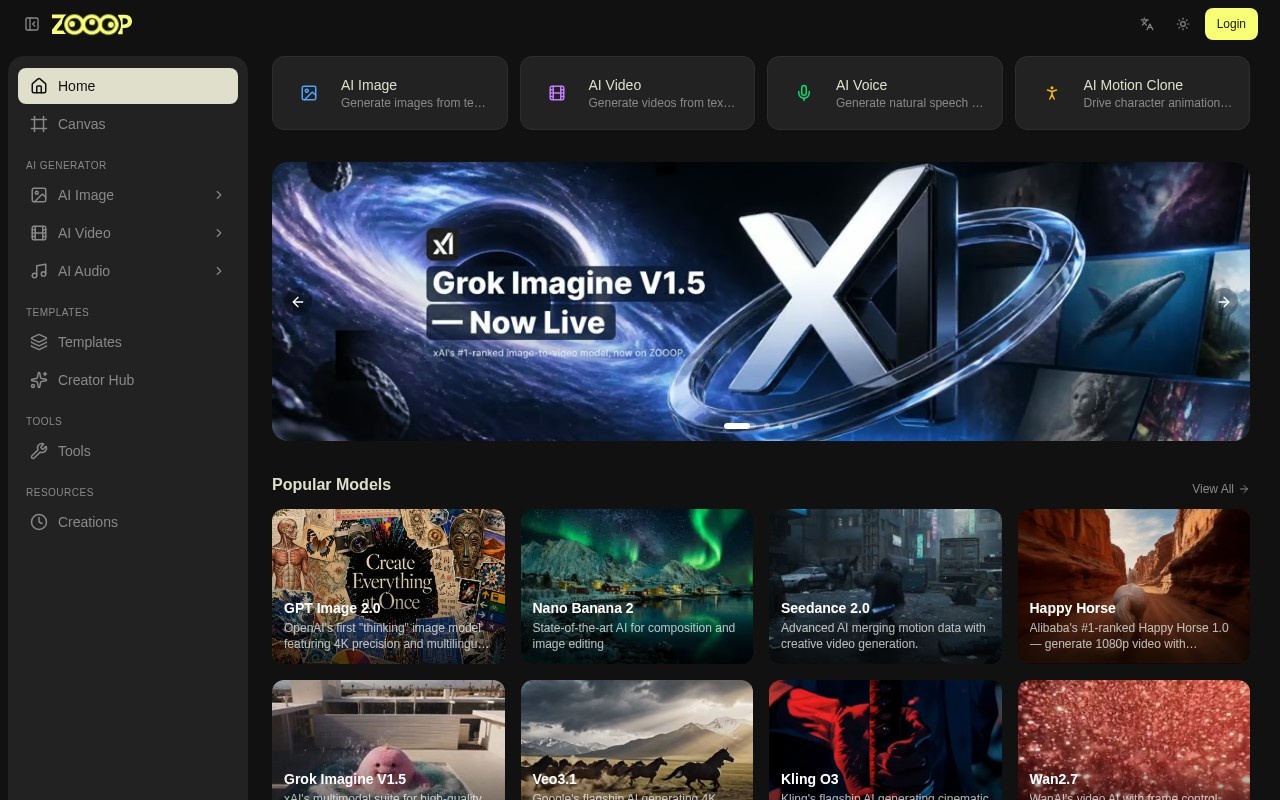The image size is (1280, 800).
Task: Expand the AI Image sidebar chevron
Action: point(219,195)
